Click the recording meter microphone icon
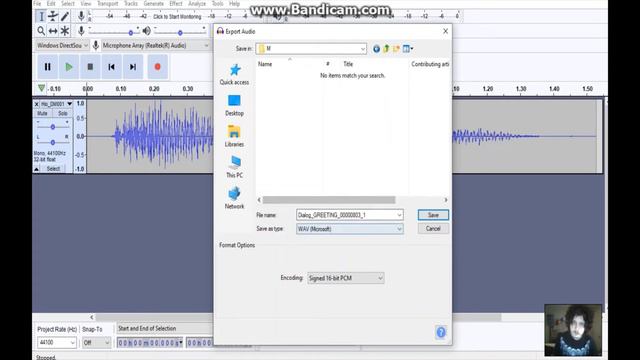The width and height of the screenshot is (640, 360). point(81,16)
